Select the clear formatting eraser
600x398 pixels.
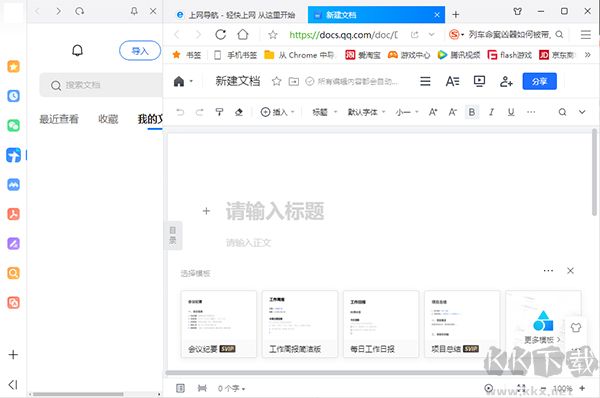(239, 112)
